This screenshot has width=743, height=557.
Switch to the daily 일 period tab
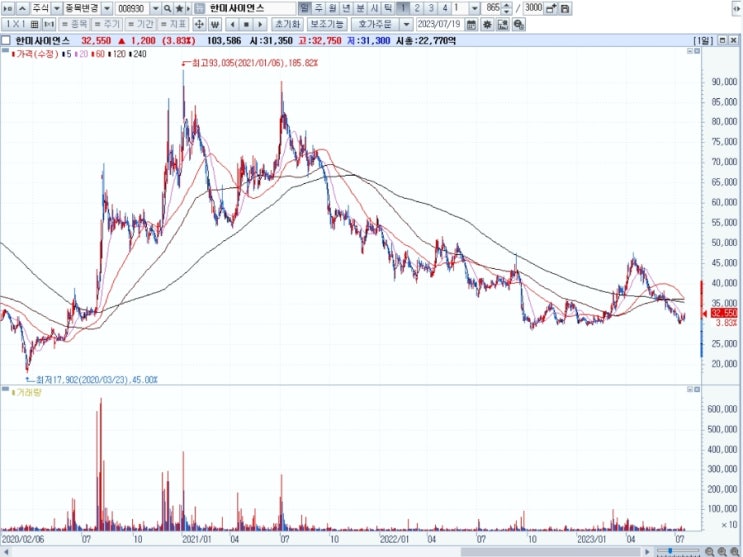(305, 8)
